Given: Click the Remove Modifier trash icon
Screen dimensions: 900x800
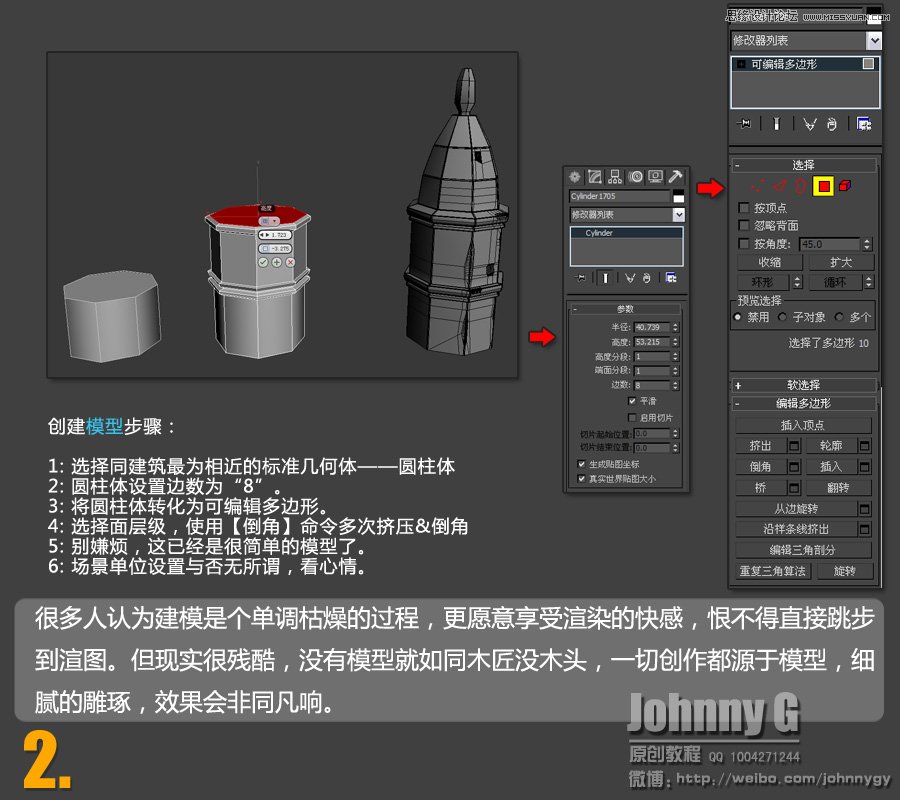Looking at the screenshot, I should click(x=831, y=124).
